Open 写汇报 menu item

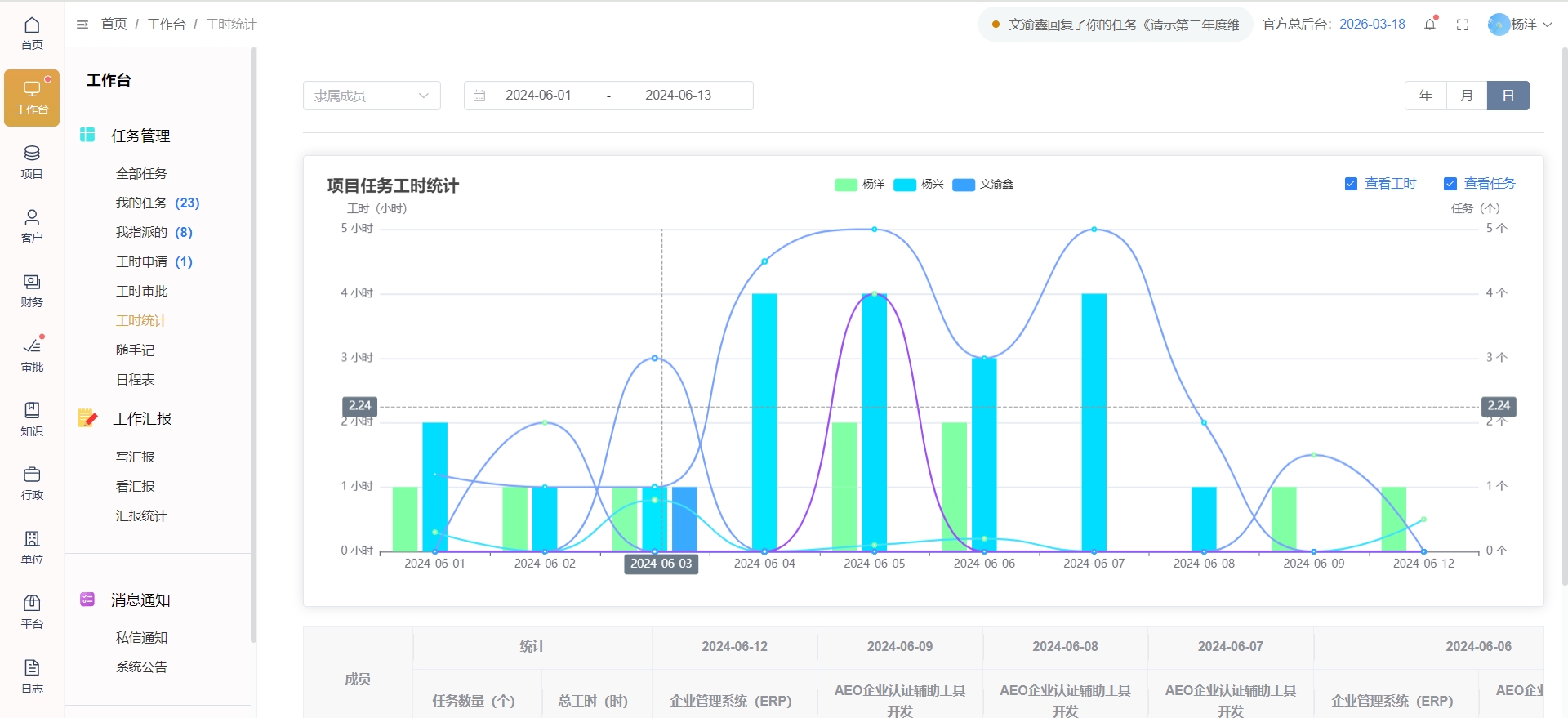click(x=135, y=457)
